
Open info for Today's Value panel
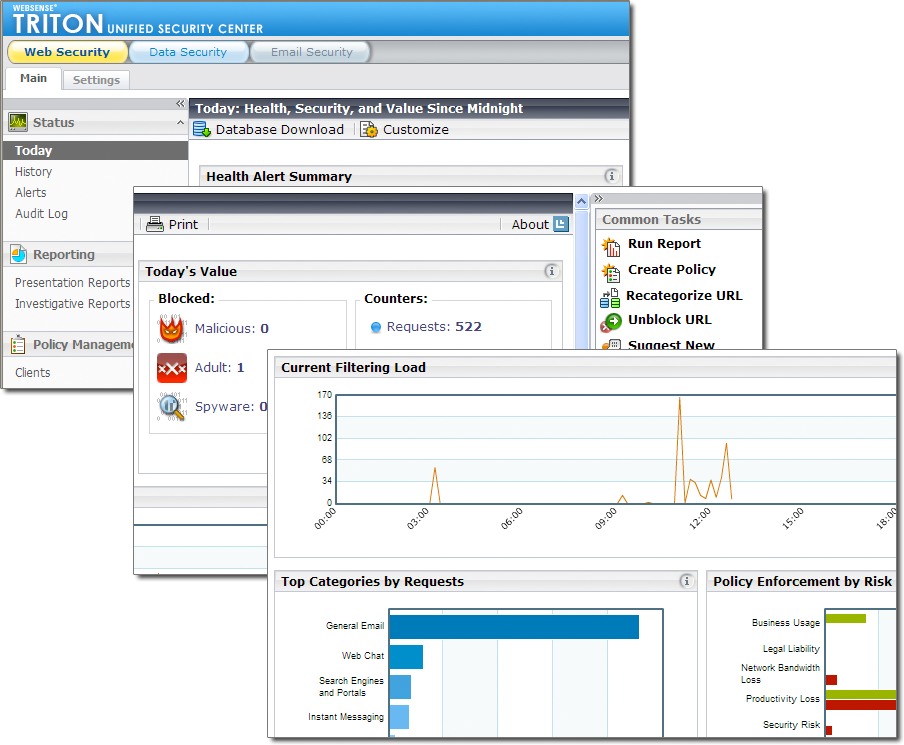552,271
